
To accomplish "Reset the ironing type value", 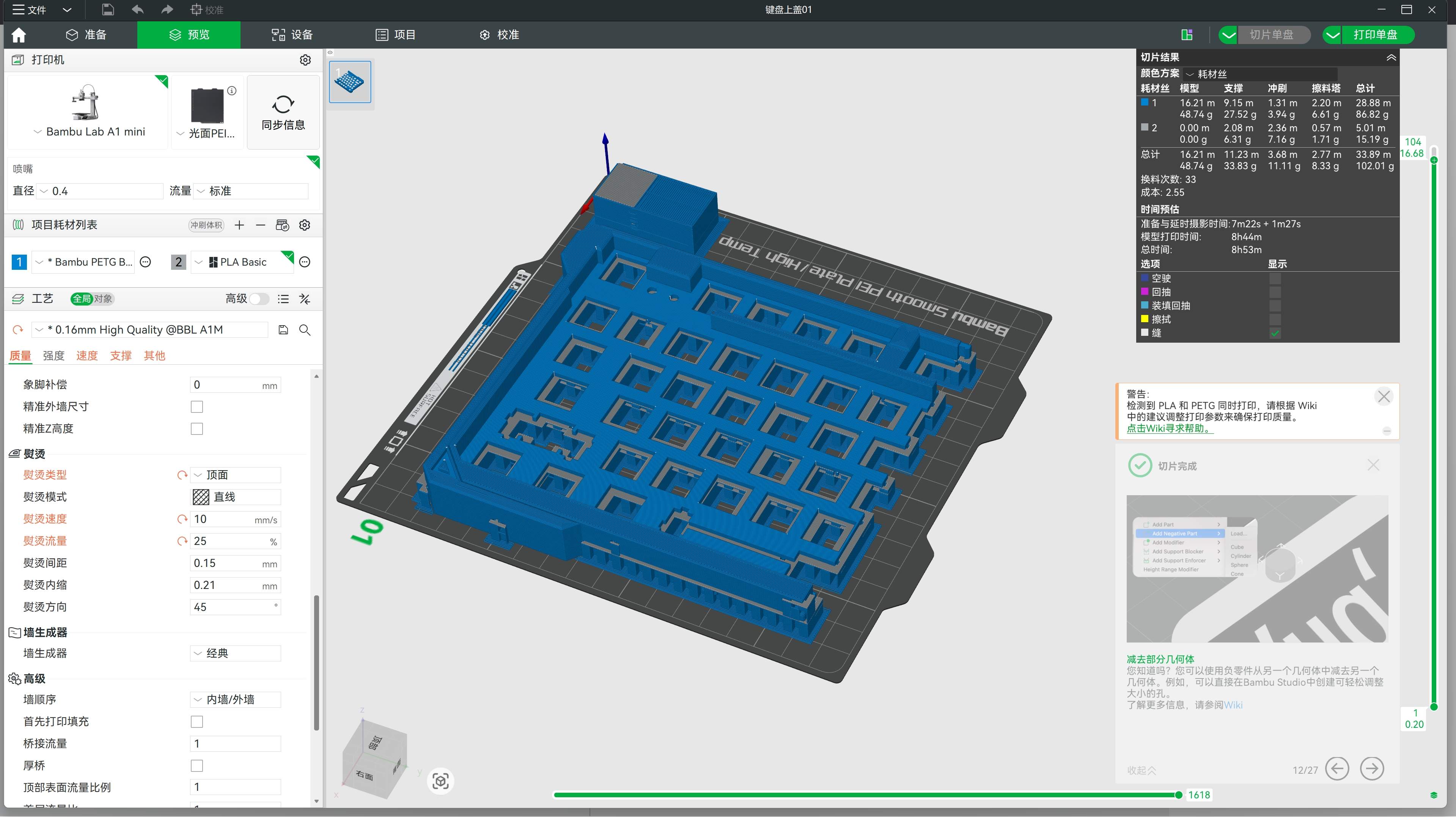I will click(x=182, y=475).
